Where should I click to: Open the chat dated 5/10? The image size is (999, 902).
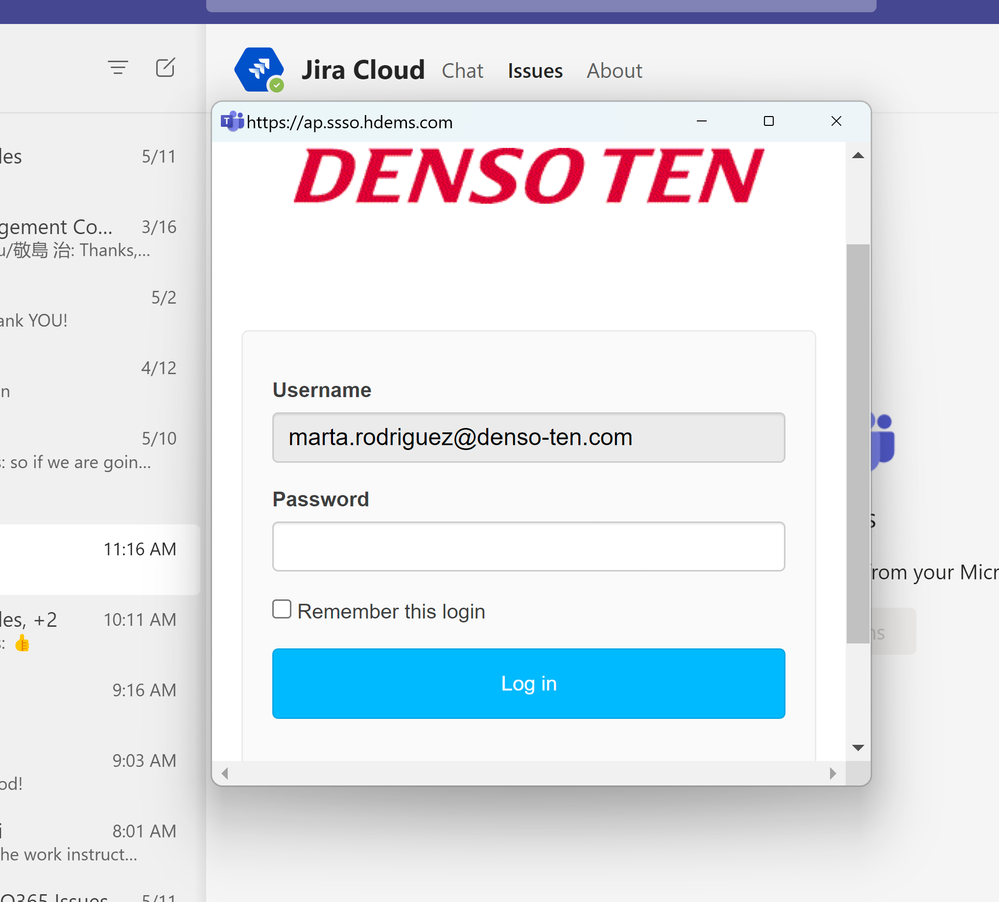pyautogui.click(x=100, y=450)
